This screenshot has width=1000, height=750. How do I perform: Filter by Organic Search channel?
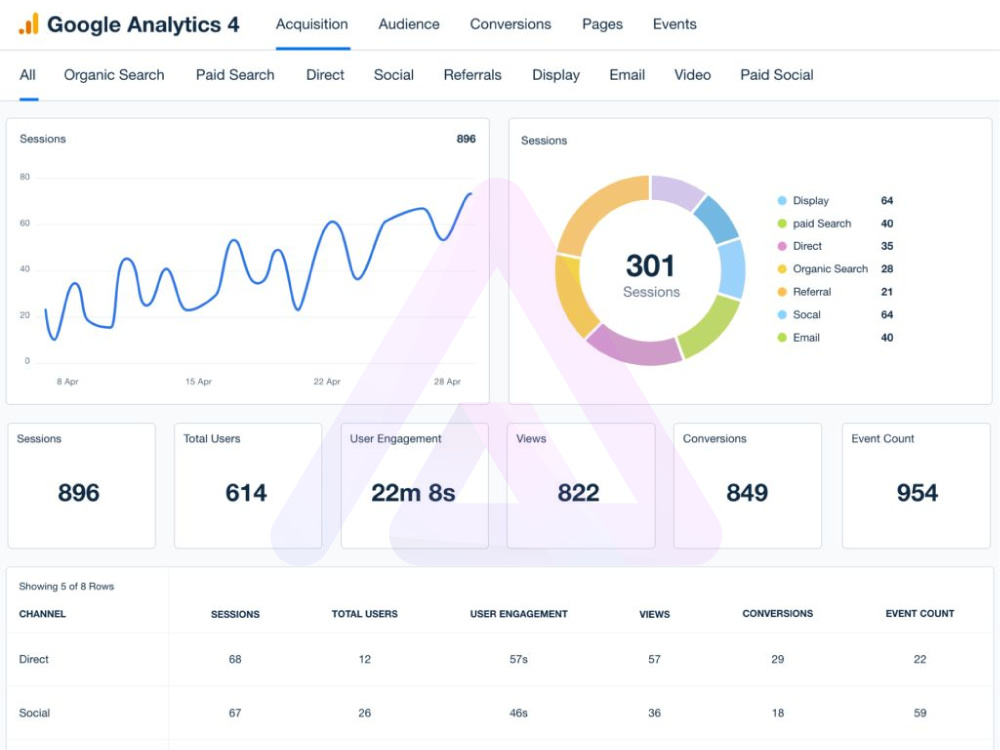(x=114, y=75)
